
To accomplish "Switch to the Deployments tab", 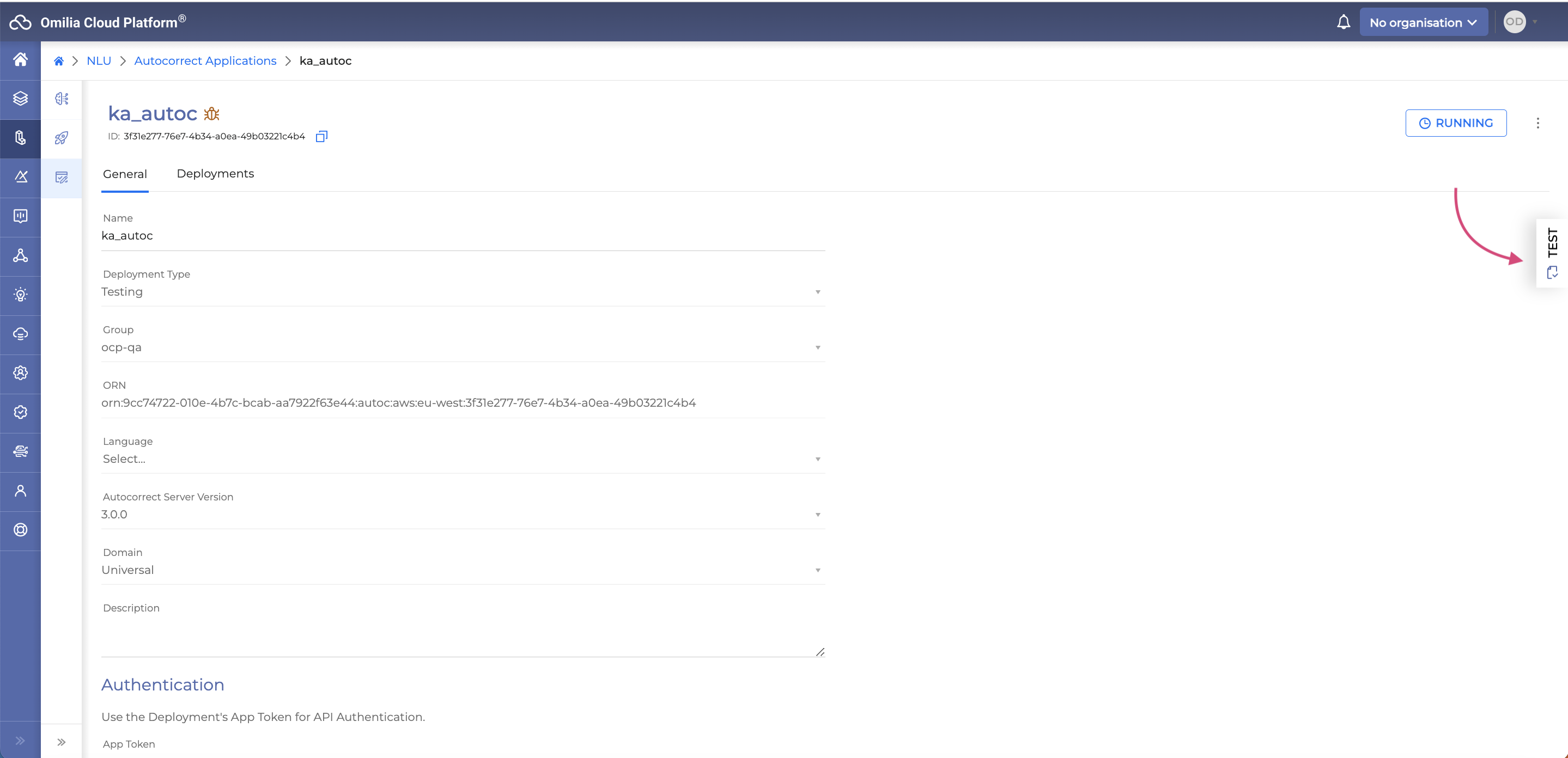I will click(x=216, y=173).
